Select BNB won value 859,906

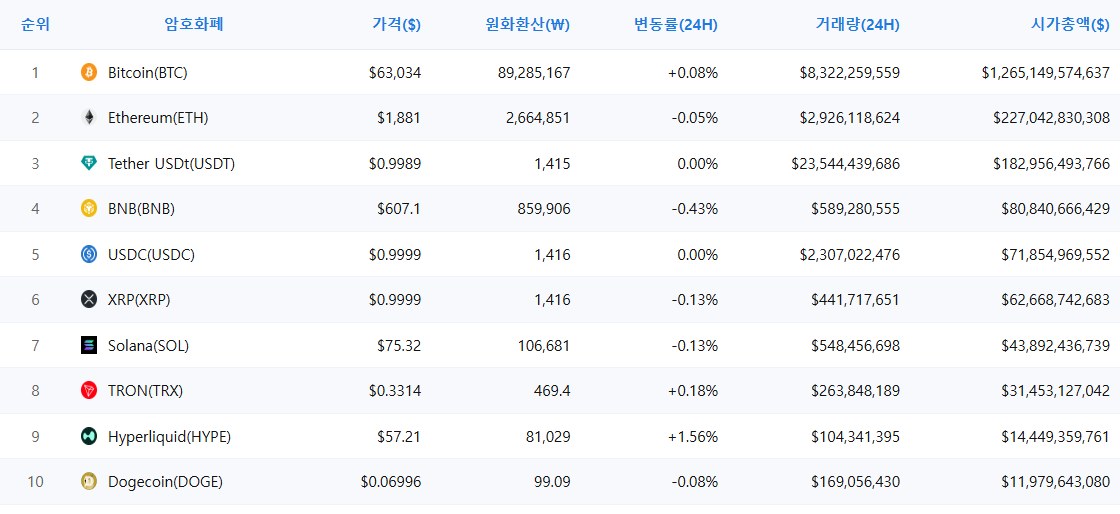click(542, 209)
